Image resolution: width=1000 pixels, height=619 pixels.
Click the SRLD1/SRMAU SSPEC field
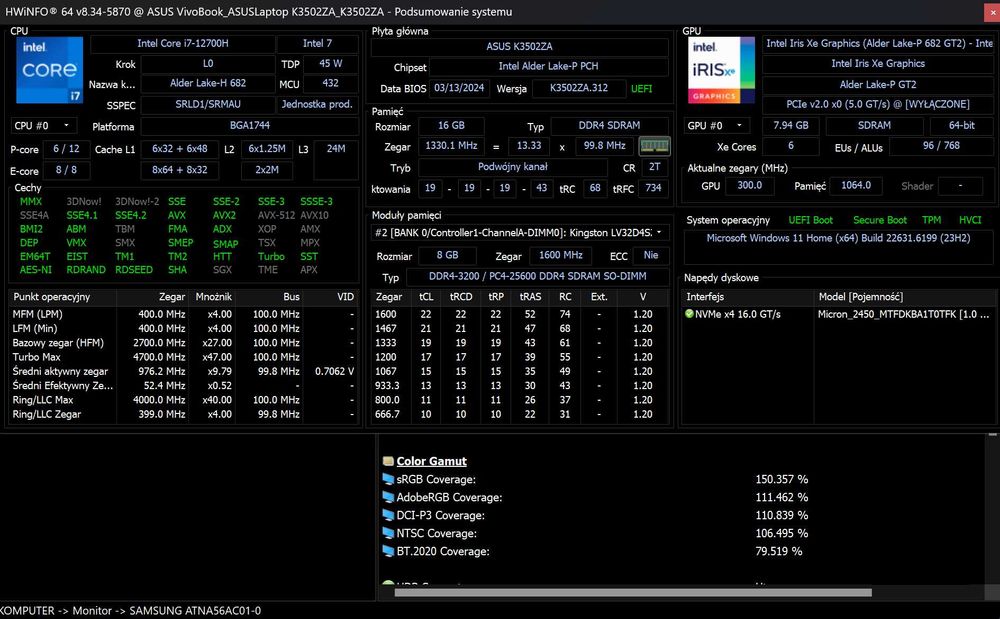tap(208, 104)
